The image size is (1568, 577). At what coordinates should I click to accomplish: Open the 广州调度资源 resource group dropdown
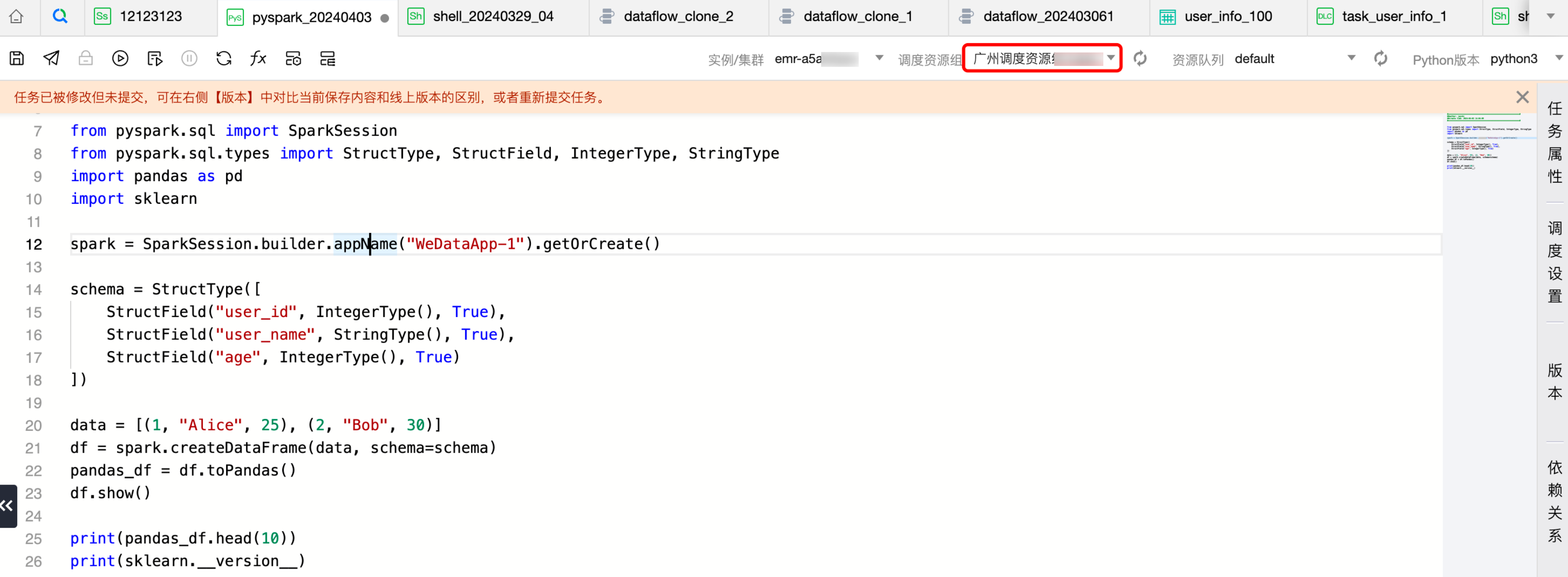tap(1110, 58)
